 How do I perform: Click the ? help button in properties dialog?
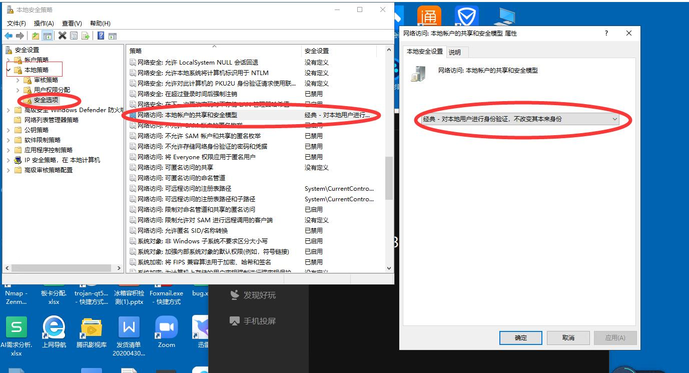click(606, 33)
